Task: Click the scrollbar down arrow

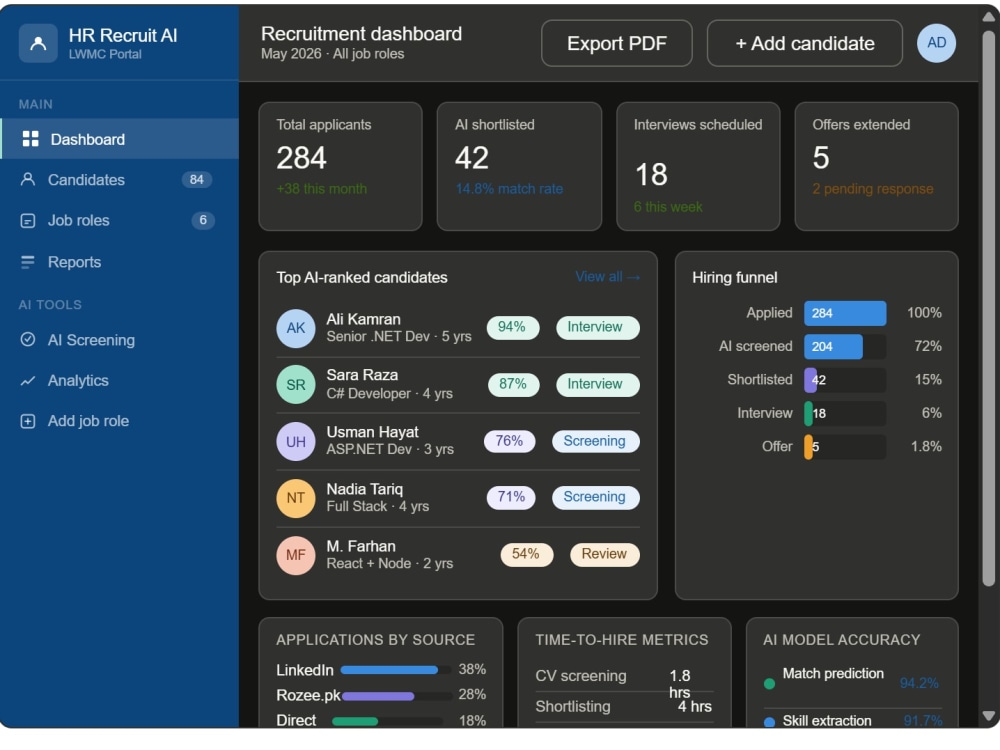Action: (988, 716)
